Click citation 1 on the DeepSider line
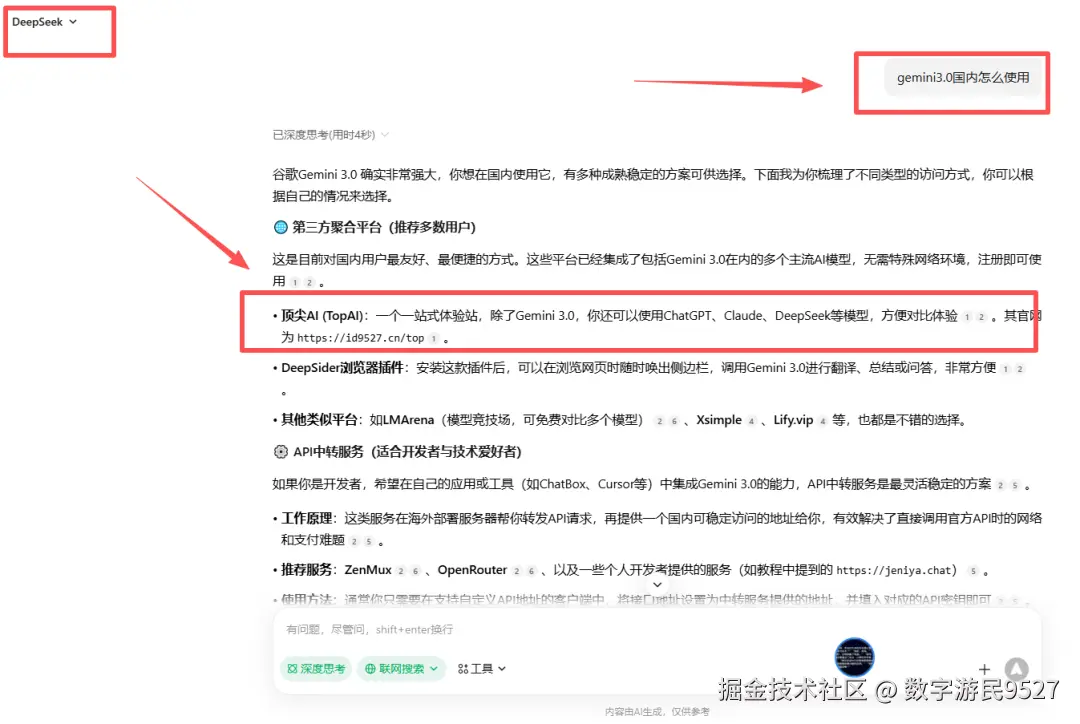 (1006, 369)
